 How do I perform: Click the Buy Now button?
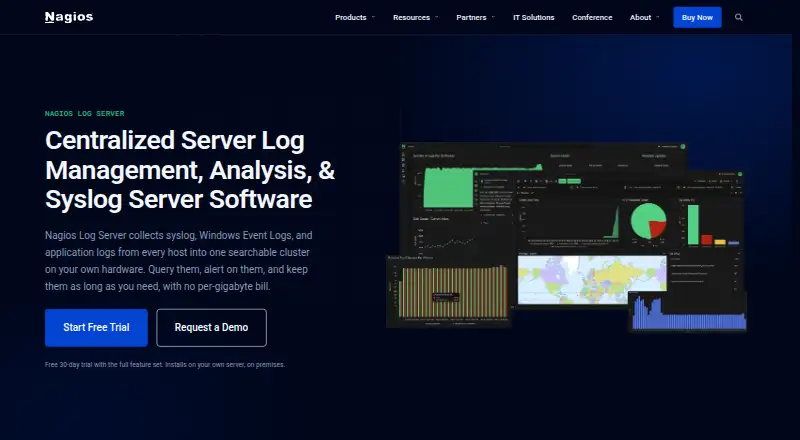click(697, 17)
